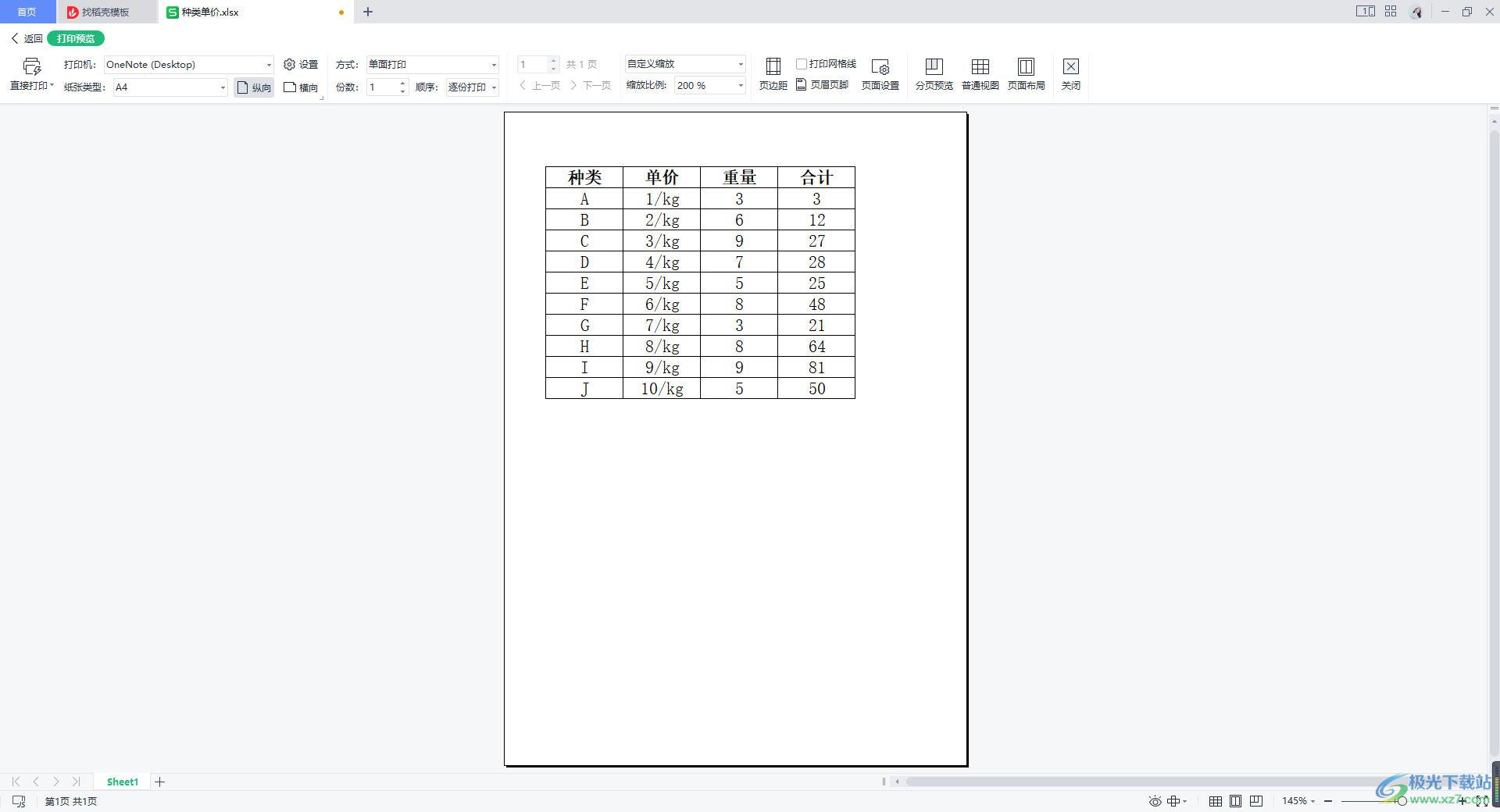Click the page number input field

click(x=533, y=65)
